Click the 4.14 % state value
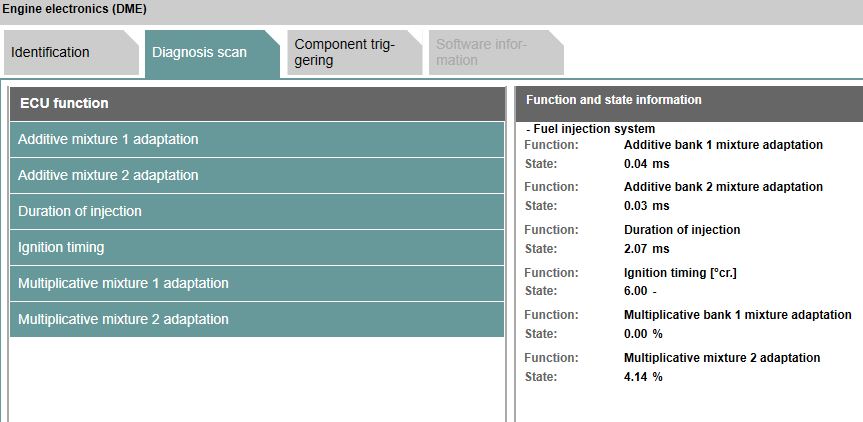Screen dimensions: 863x422 (x=643, y=377)
